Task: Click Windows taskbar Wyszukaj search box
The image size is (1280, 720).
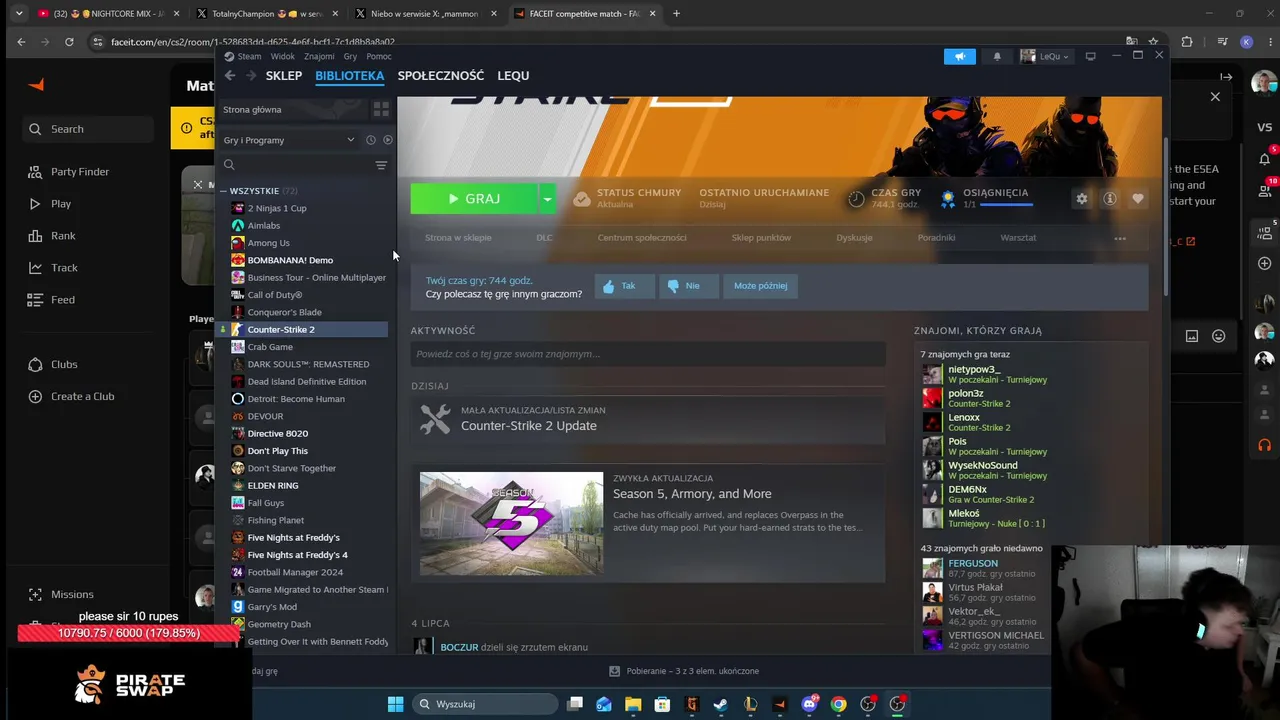Action: coord(485,704)
